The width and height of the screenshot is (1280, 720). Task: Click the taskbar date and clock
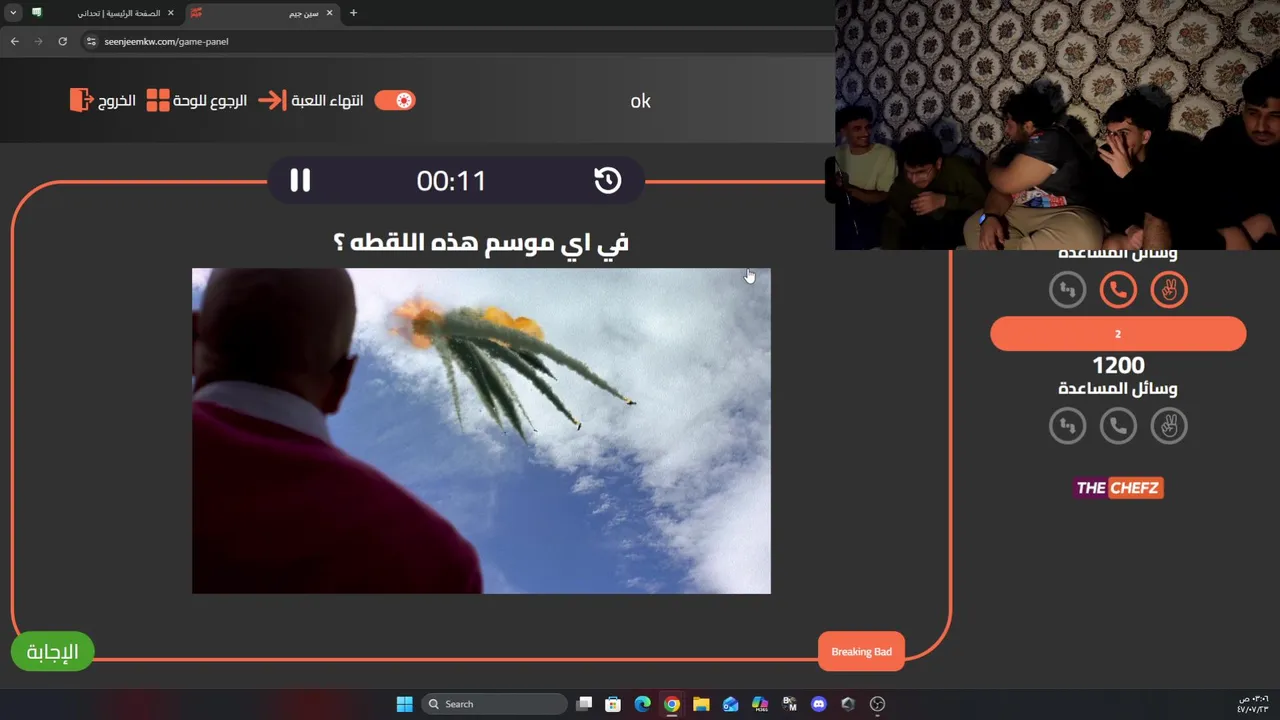1253,704
